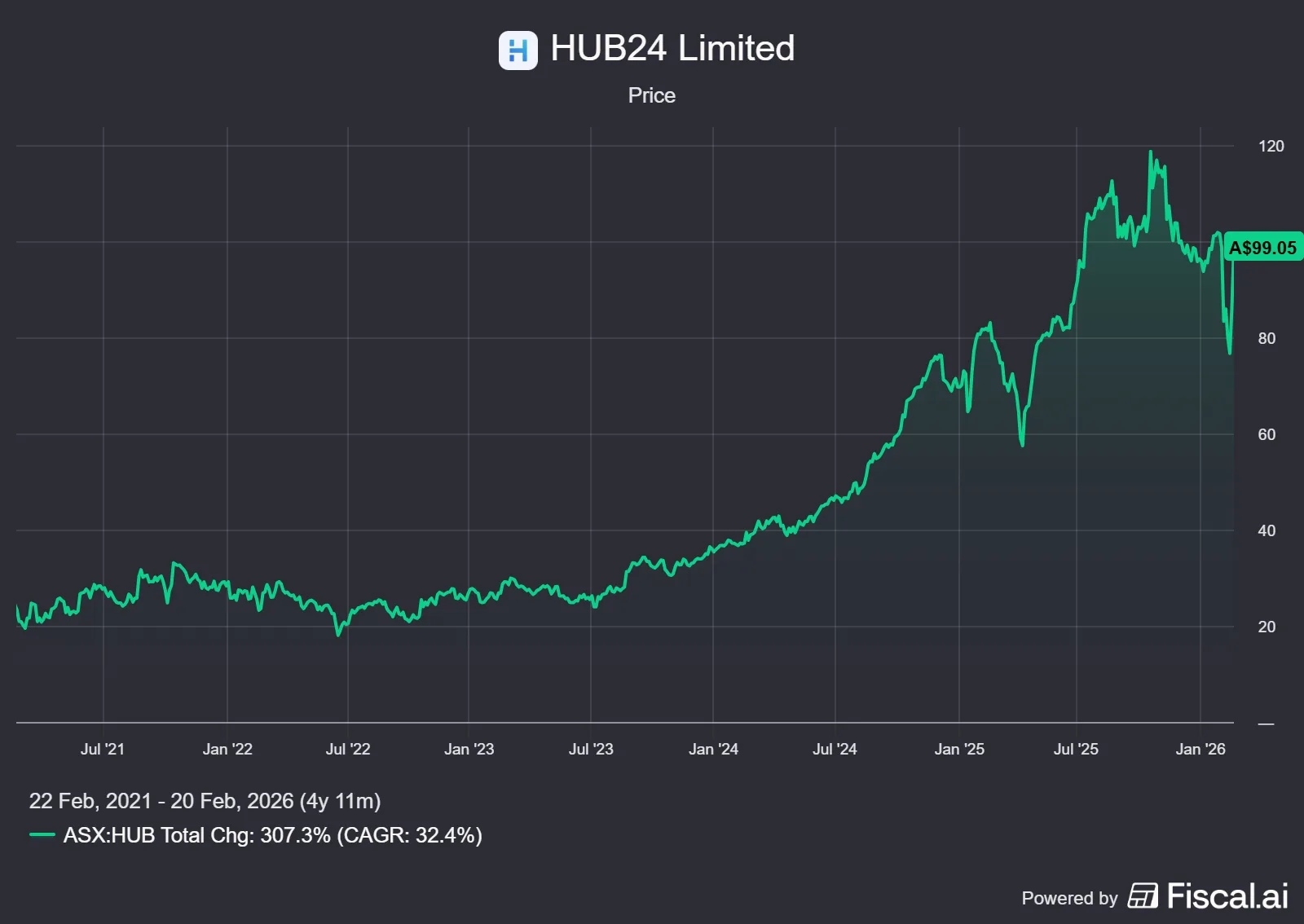
Task: Click the Fiscal.ai logo icon
Action: 1143,895
